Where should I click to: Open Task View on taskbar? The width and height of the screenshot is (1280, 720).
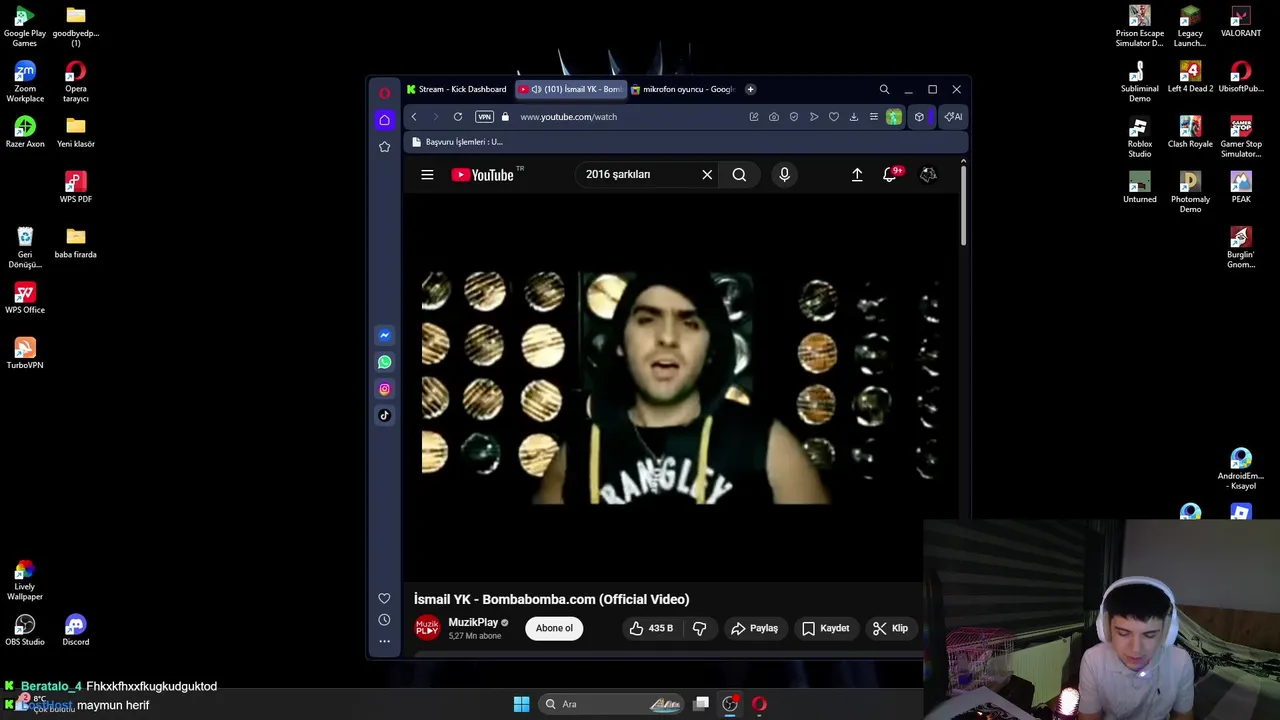pos(702,704)
